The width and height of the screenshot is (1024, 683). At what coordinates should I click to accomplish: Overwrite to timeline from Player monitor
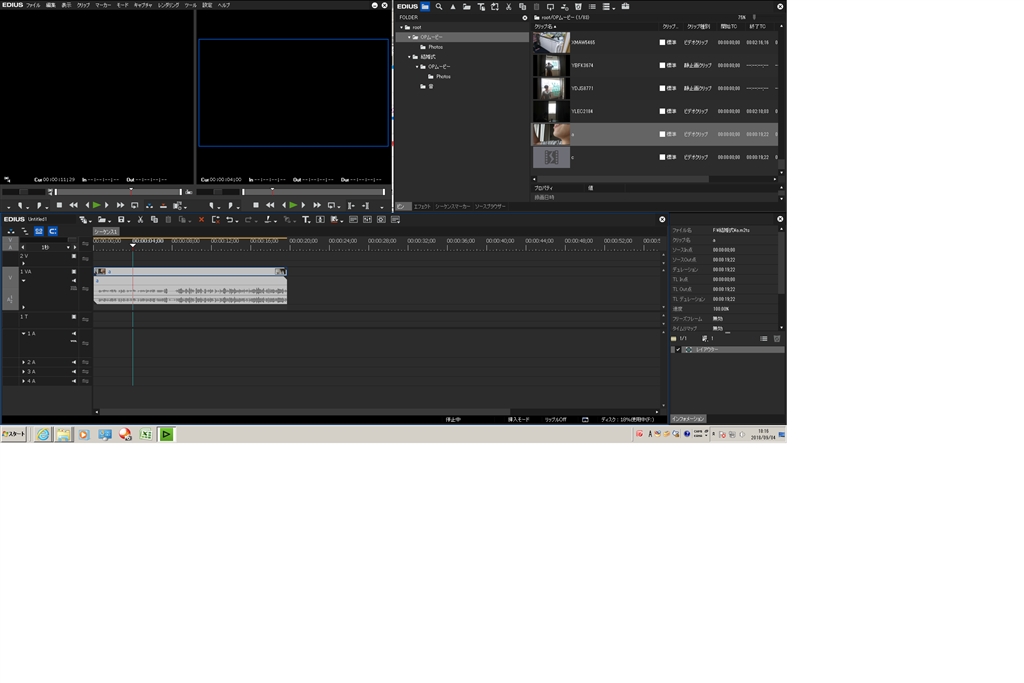(163, 205)
